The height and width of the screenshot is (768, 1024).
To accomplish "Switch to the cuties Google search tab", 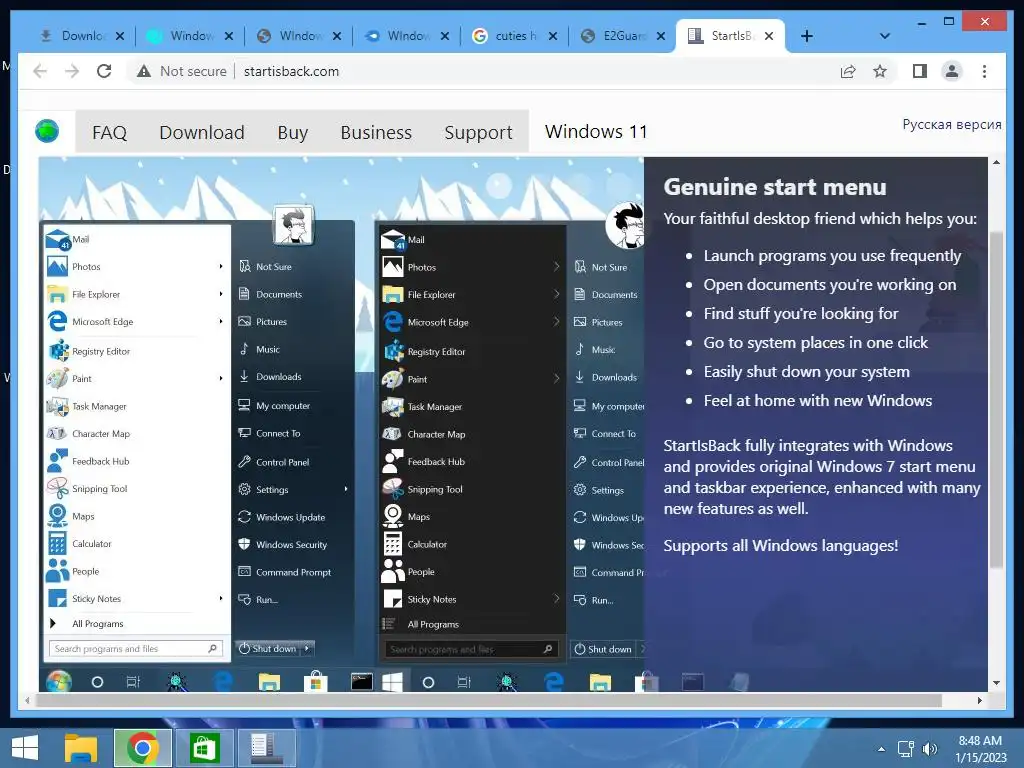I will click(x=515, y=36).
